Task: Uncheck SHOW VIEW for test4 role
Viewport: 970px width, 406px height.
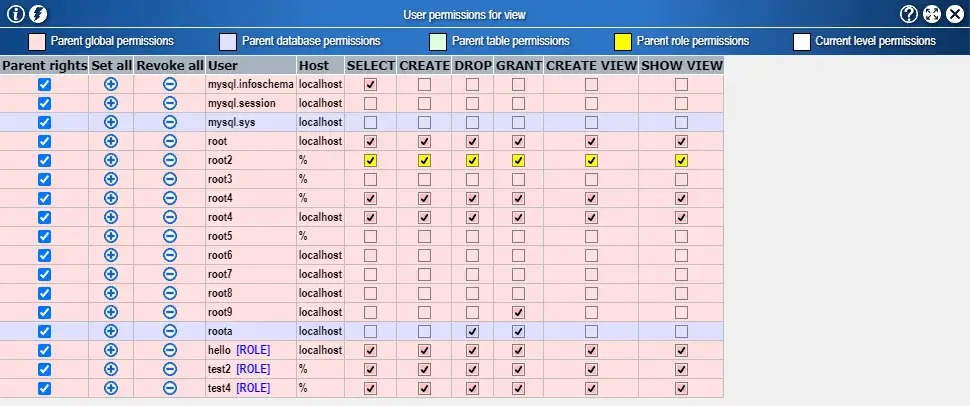Action: [681, 389]
